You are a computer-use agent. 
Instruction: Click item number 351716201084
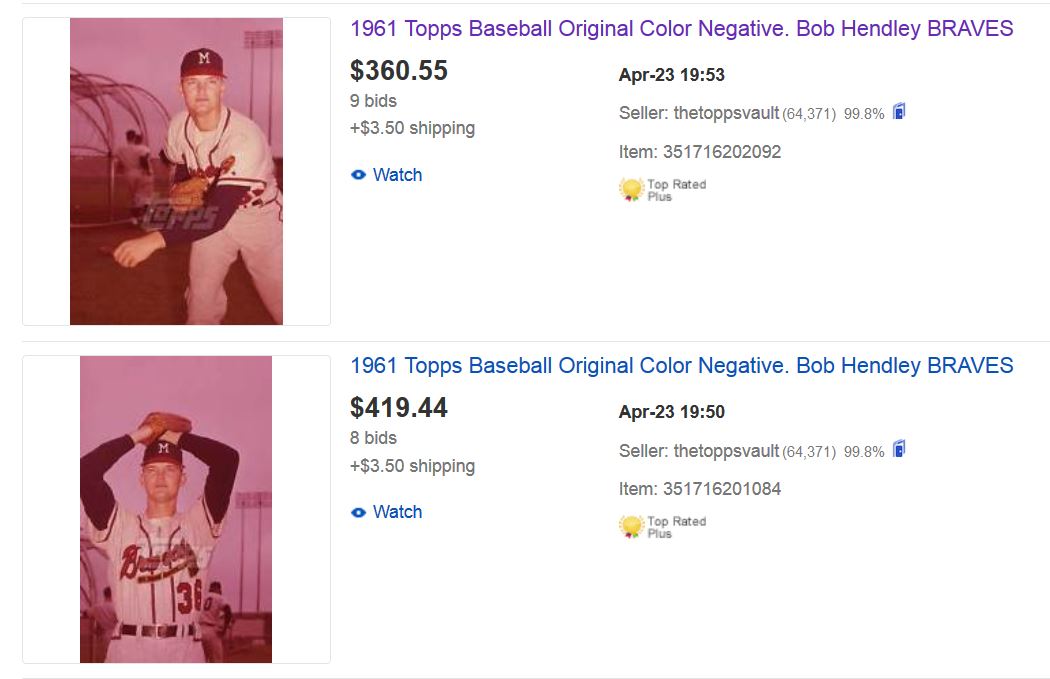721,489
